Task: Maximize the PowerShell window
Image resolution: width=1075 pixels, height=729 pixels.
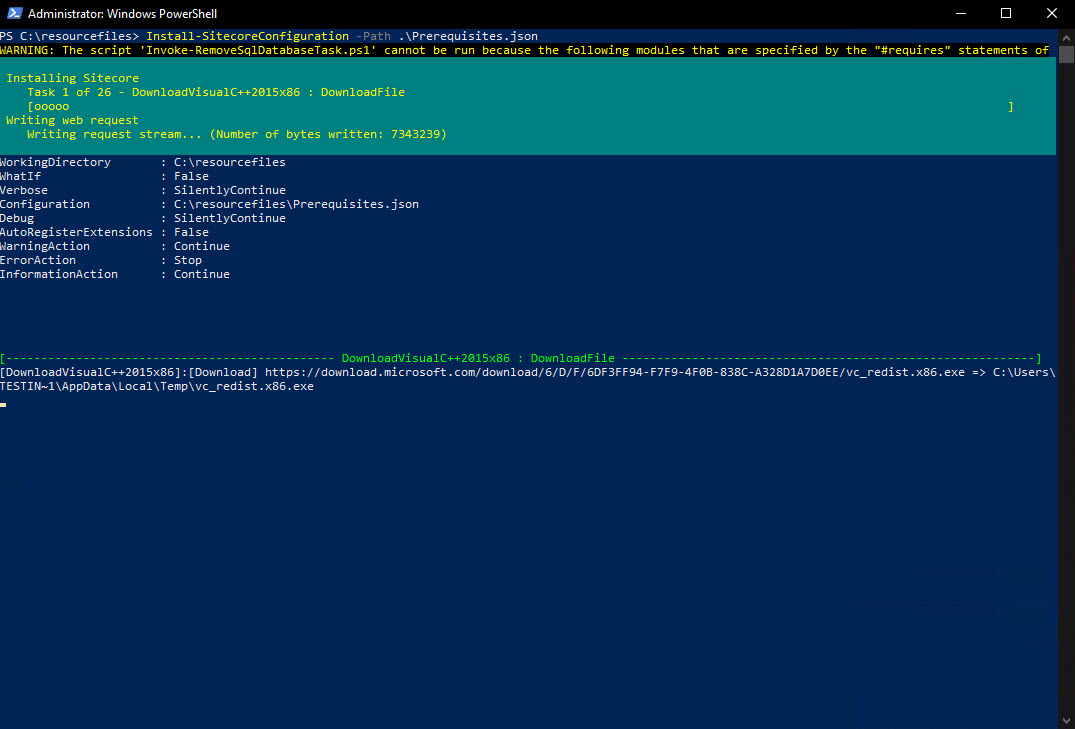Action: tap(1006, 13)
